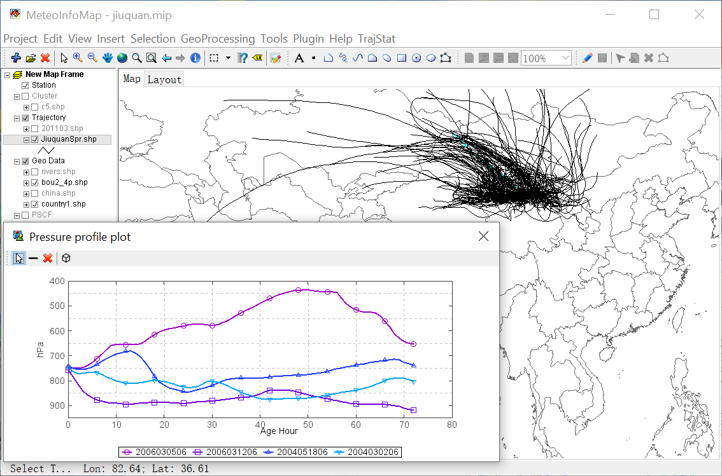Select the Pan hand tool
This screenshot has width=722, height=476.
(x=107, y=58)
